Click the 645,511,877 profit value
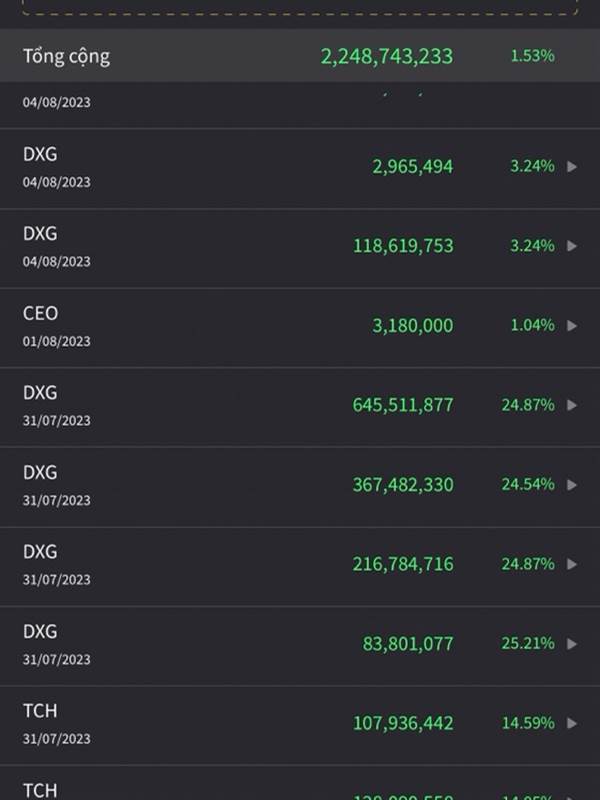 point(402,405)
